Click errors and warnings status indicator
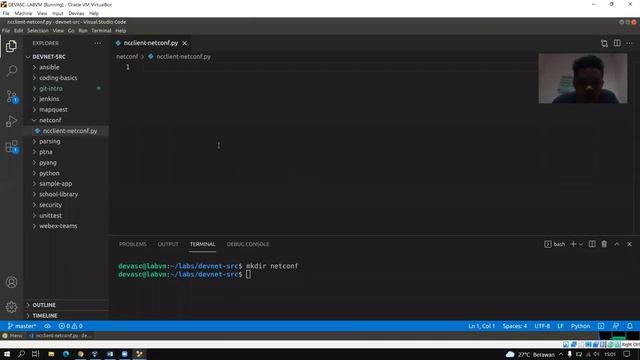 [70, 326]
